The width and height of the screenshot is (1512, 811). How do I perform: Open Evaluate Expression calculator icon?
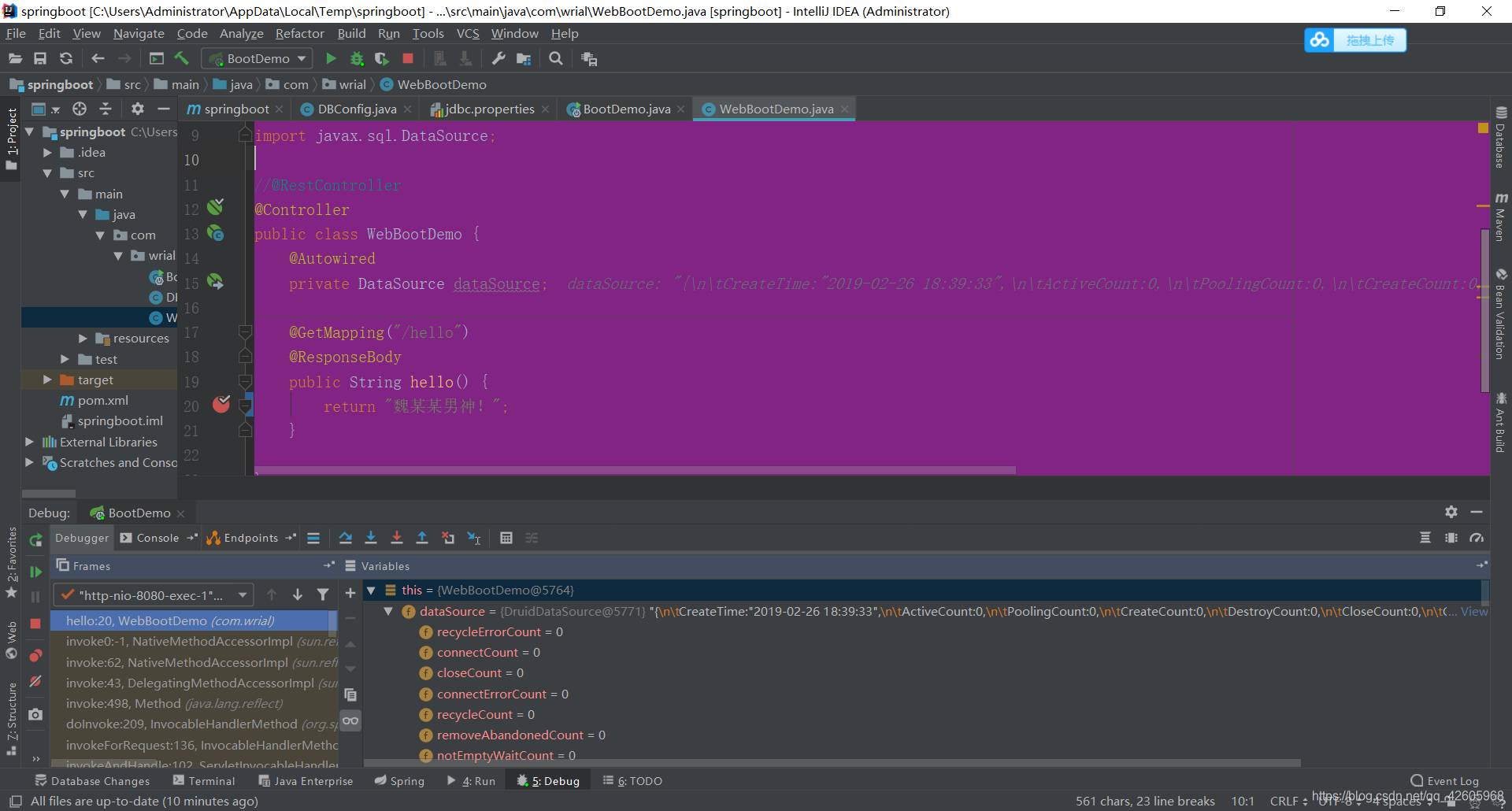click(x=506, y=538)
